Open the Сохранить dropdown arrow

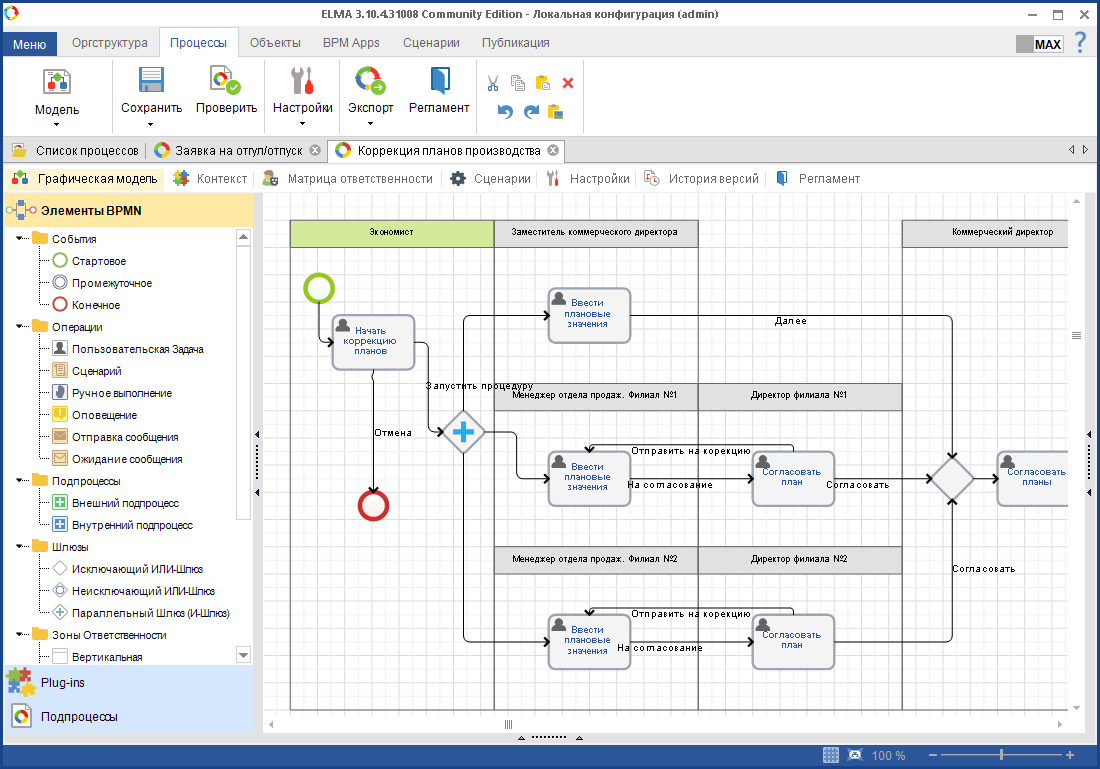150,124
